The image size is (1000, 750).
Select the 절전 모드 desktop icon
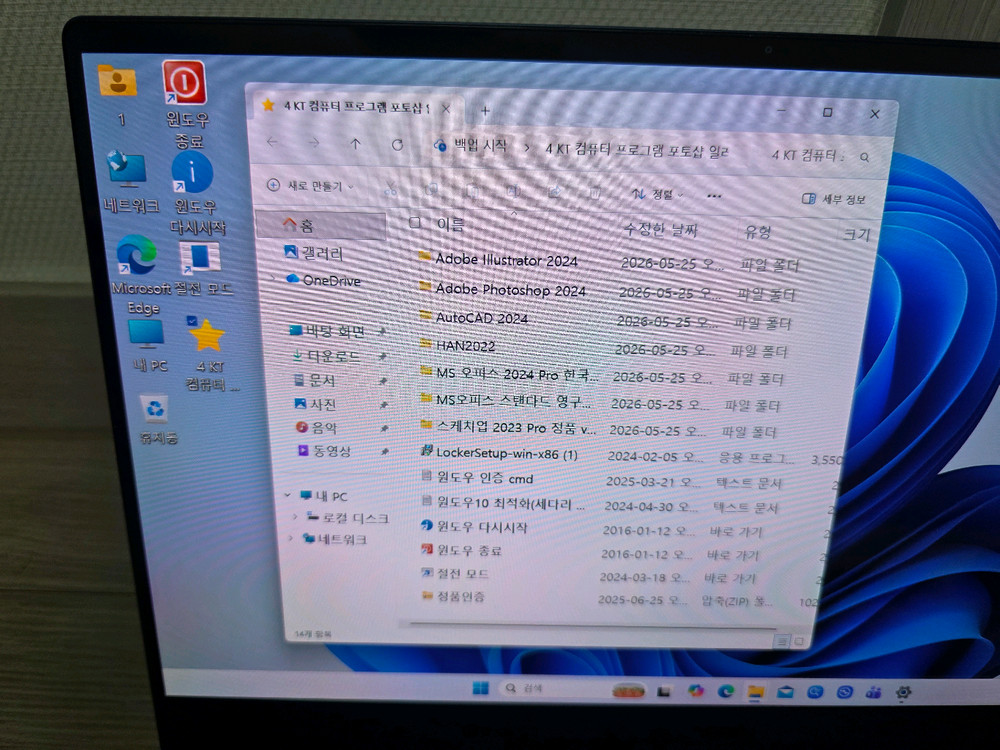pyautogui.click(x=203, y=268)
